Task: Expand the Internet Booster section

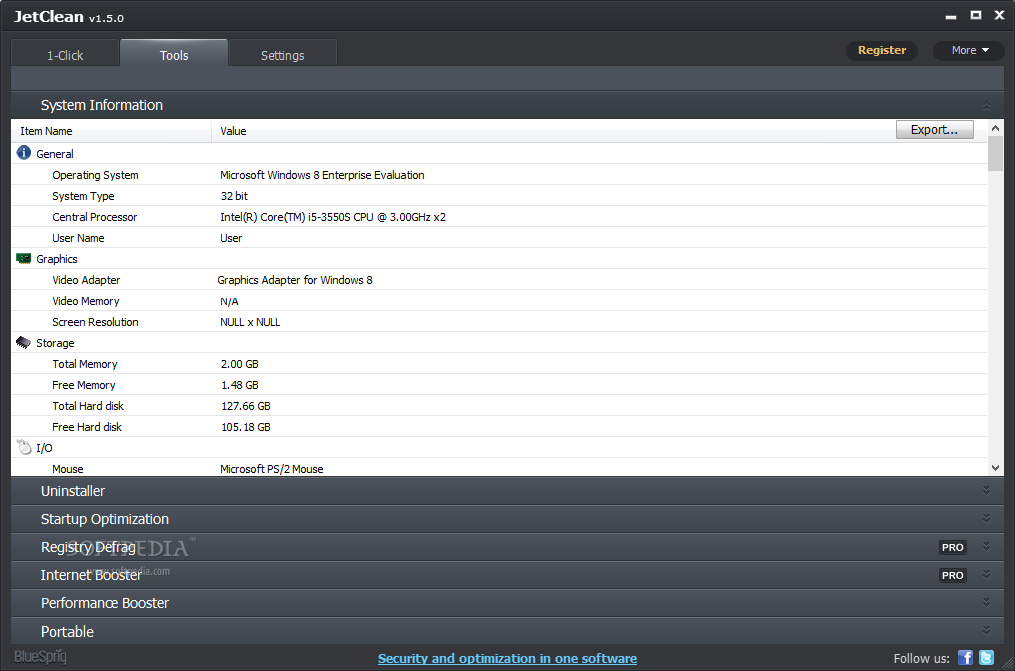Action: tap(986, 574)
